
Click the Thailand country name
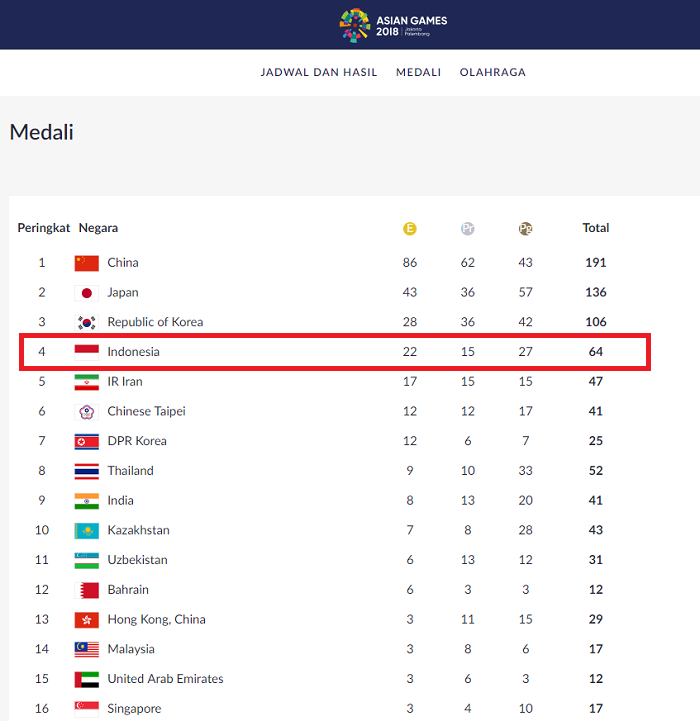tap(130, 471)
